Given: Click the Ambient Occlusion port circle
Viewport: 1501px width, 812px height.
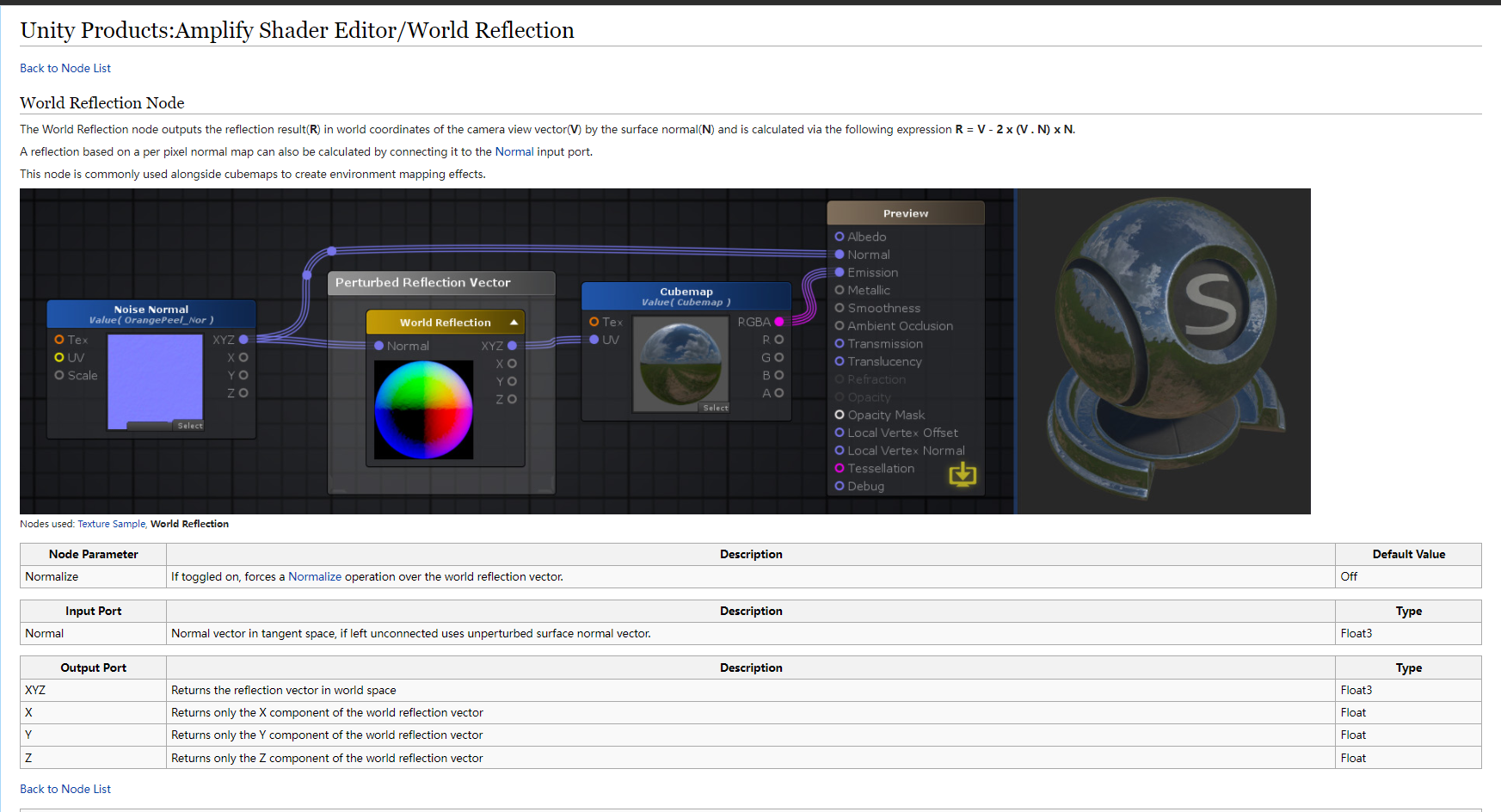Looking at the screenshot, I should (x=840, y=326).
